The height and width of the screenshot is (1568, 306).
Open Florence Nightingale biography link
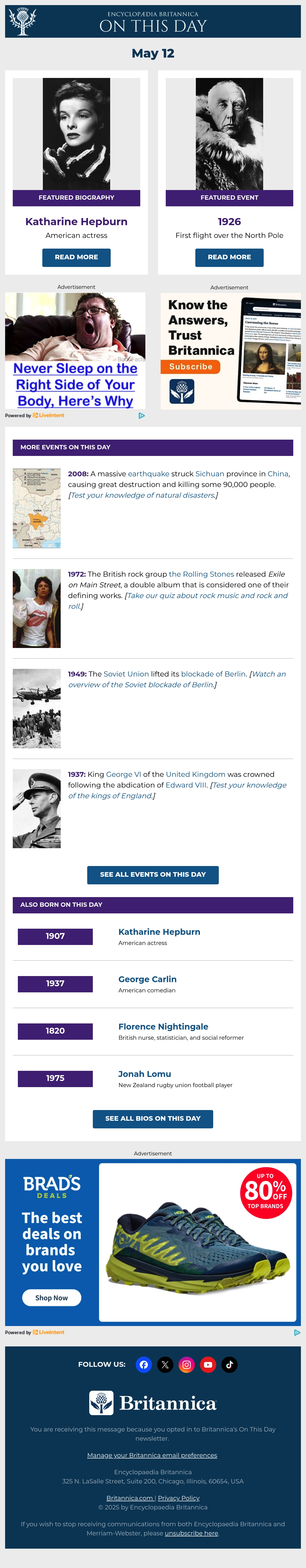163,1027
